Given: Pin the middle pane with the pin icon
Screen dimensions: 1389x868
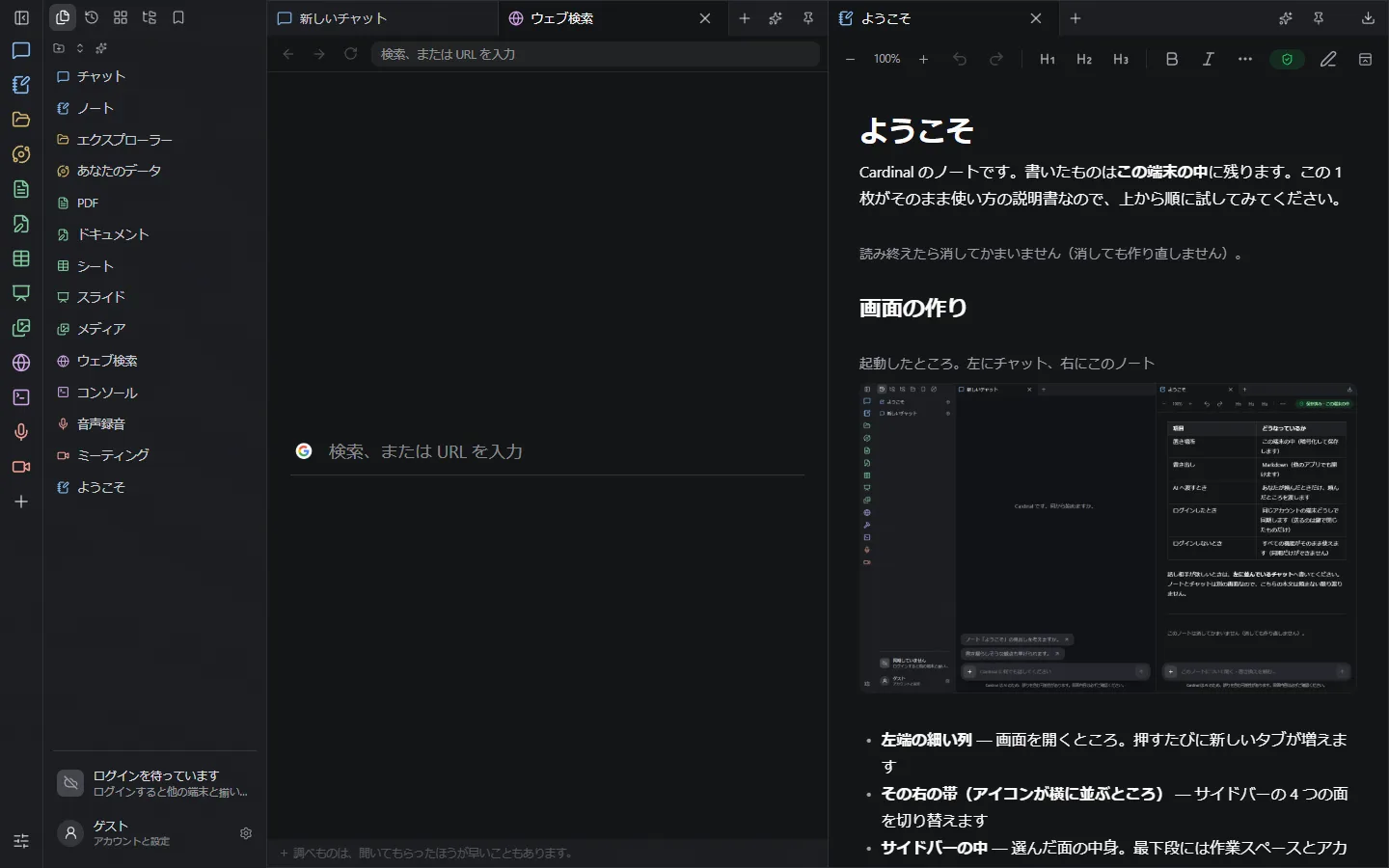Looking at the screenshot, I should (x=808, y=18).
